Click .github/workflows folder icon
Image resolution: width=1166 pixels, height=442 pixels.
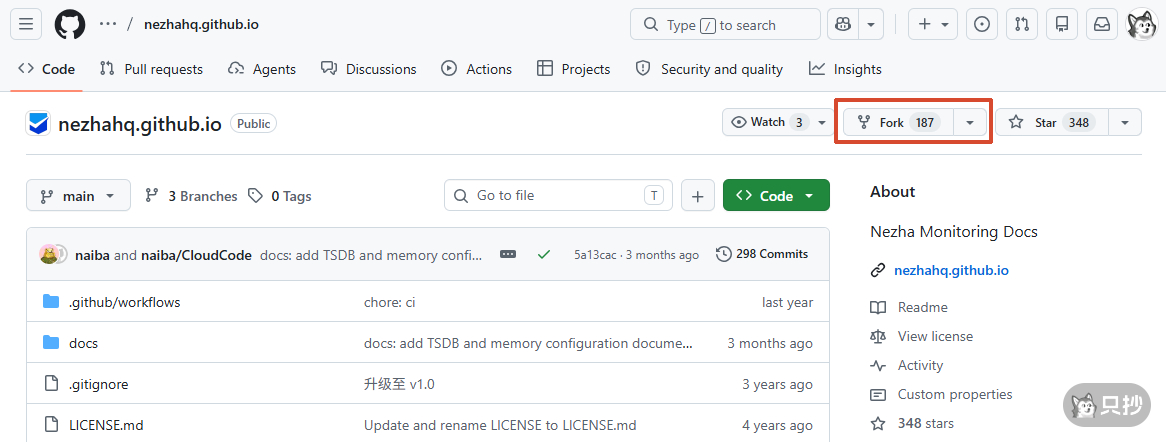pyautogui.click(x=51, y=301)
